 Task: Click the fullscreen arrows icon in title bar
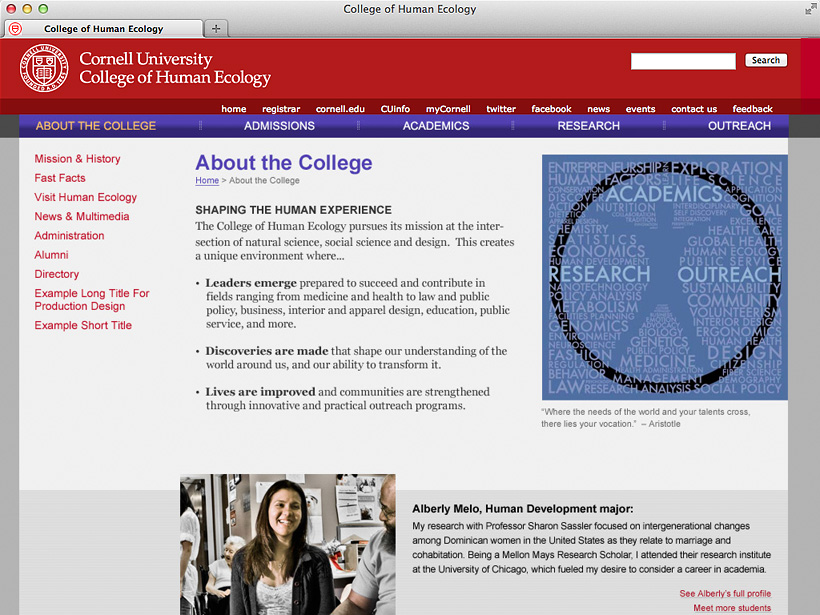pos(810,9)
